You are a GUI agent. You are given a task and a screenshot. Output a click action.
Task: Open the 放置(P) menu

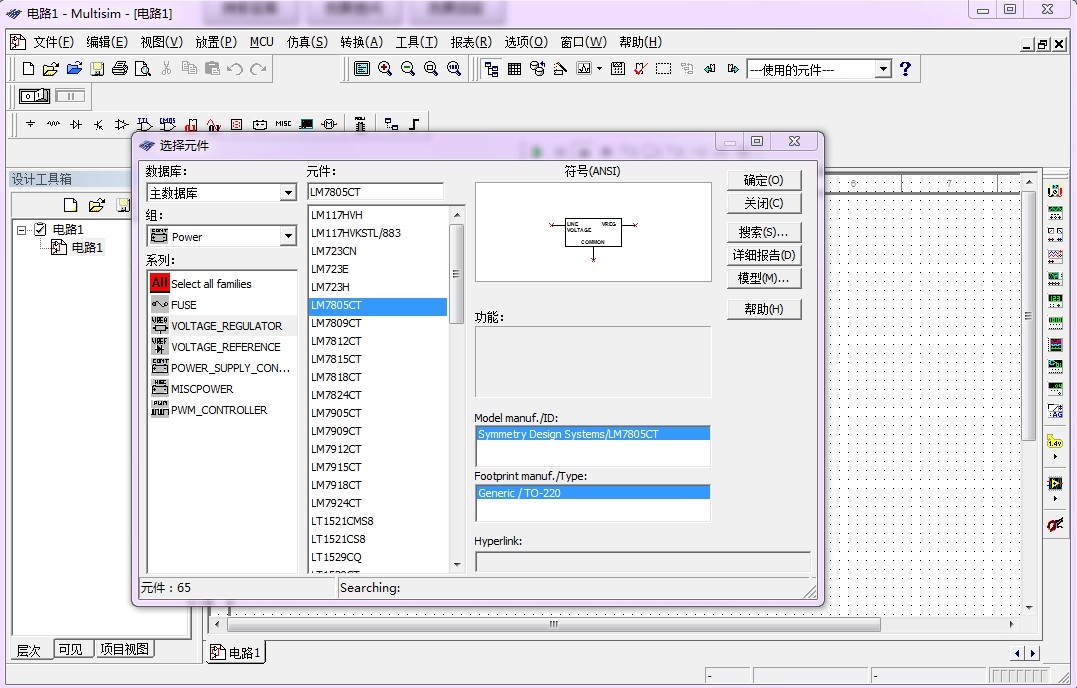tap(216, 43)
